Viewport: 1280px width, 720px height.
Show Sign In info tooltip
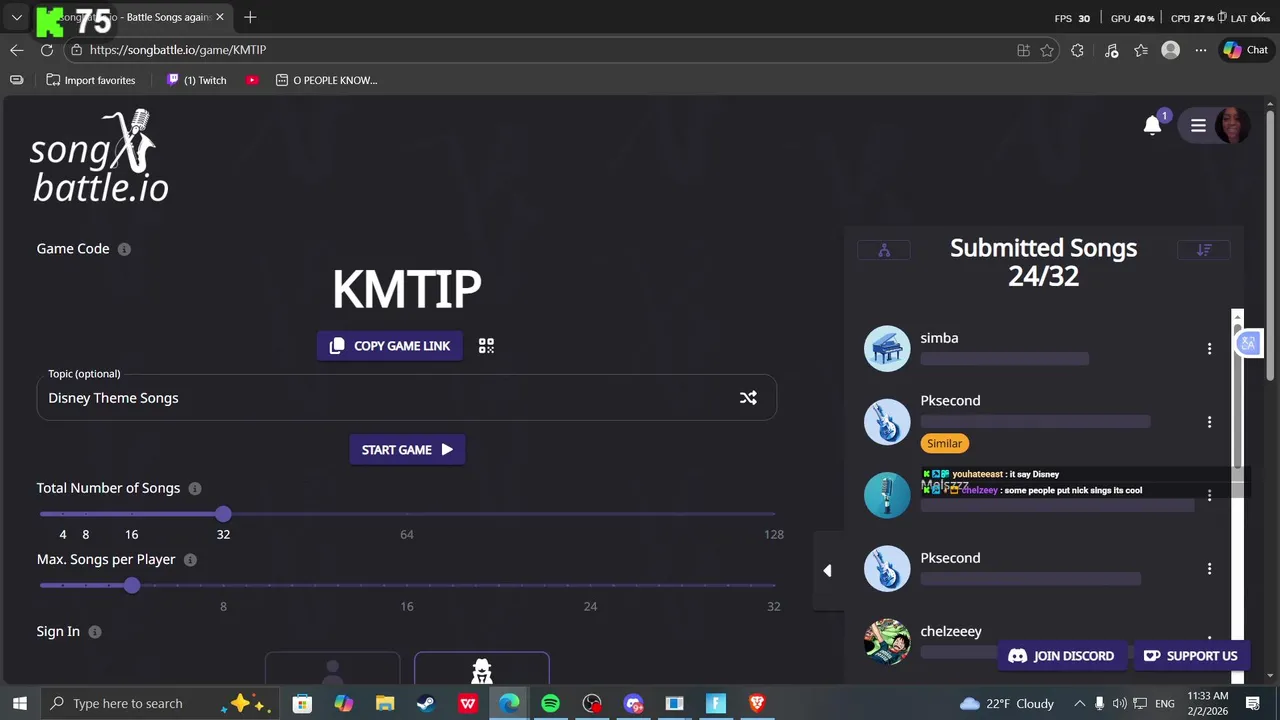94,632
